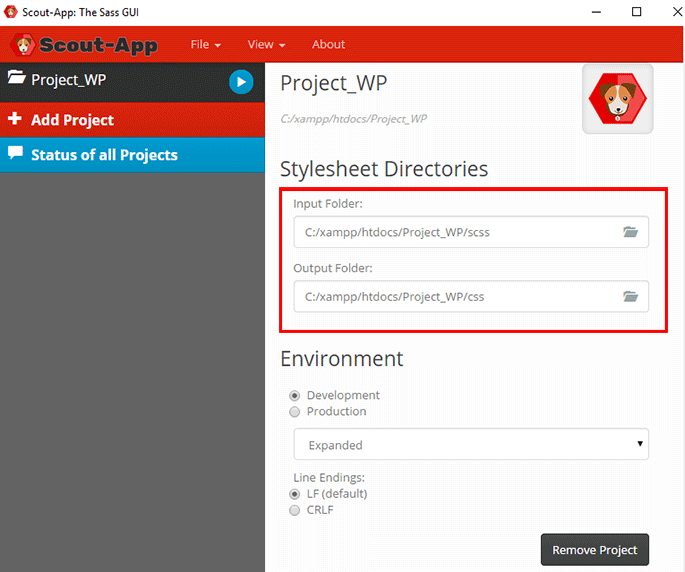Select the Development environment radio button
This screenshot has width=685, height=572.
coord(294,396)
